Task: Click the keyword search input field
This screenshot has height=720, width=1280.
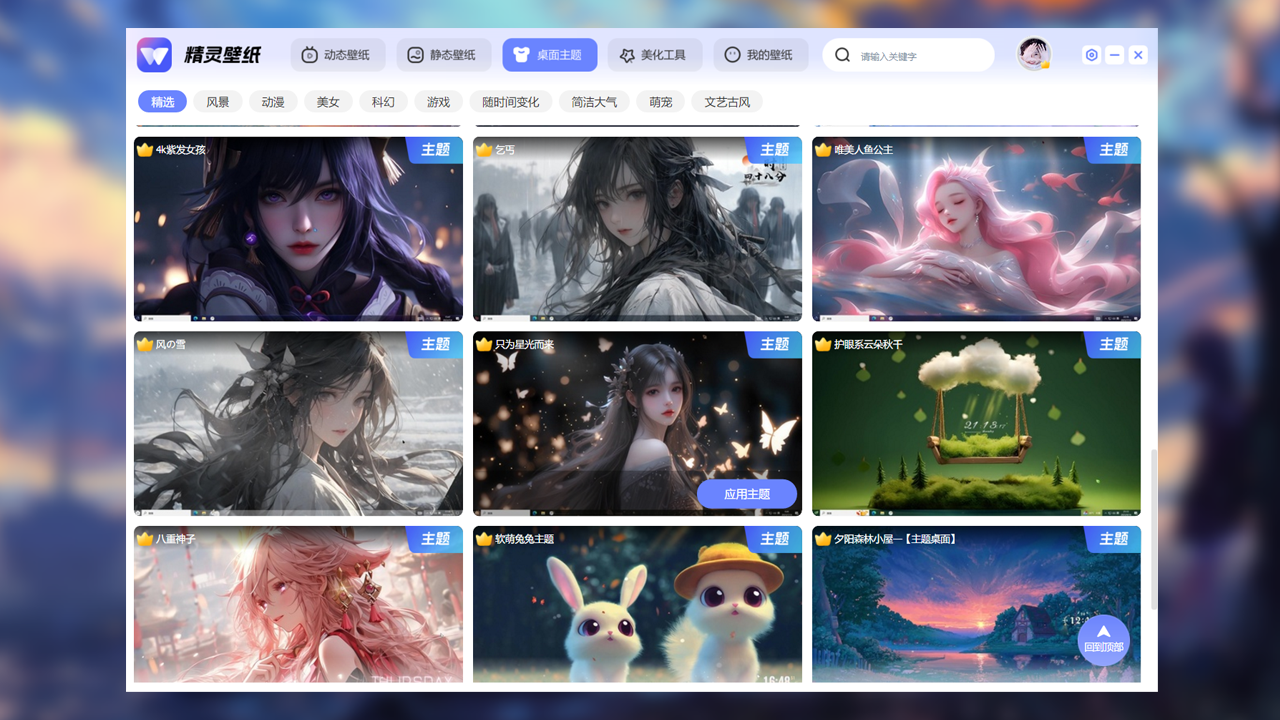Action: click(920, 56)
